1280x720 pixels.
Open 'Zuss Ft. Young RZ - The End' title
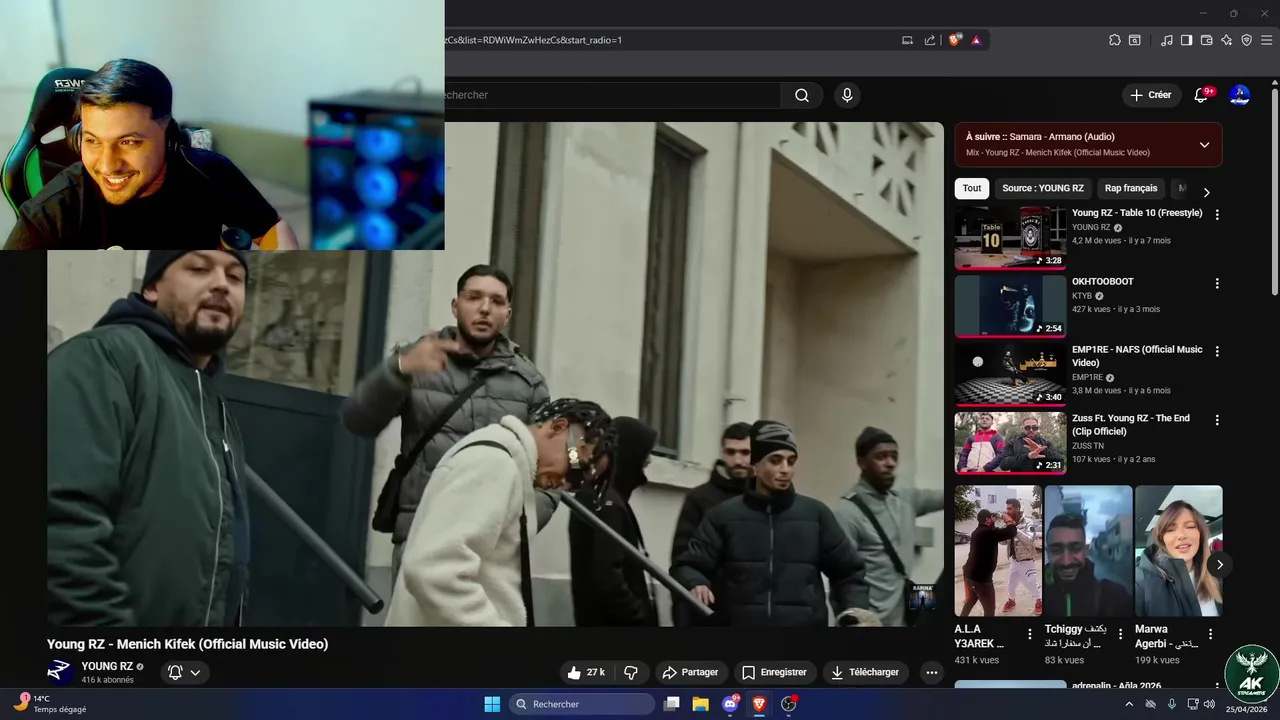[1131, 425]
